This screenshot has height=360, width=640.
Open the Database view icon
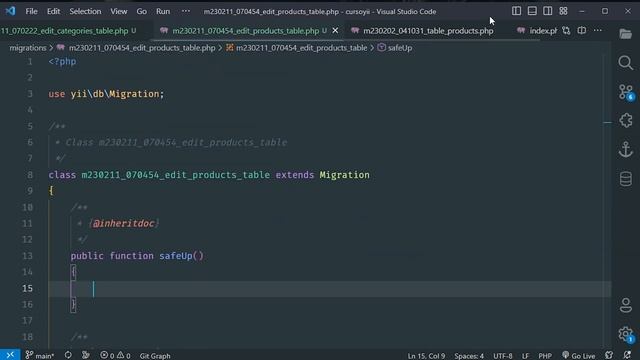(626, 179)
